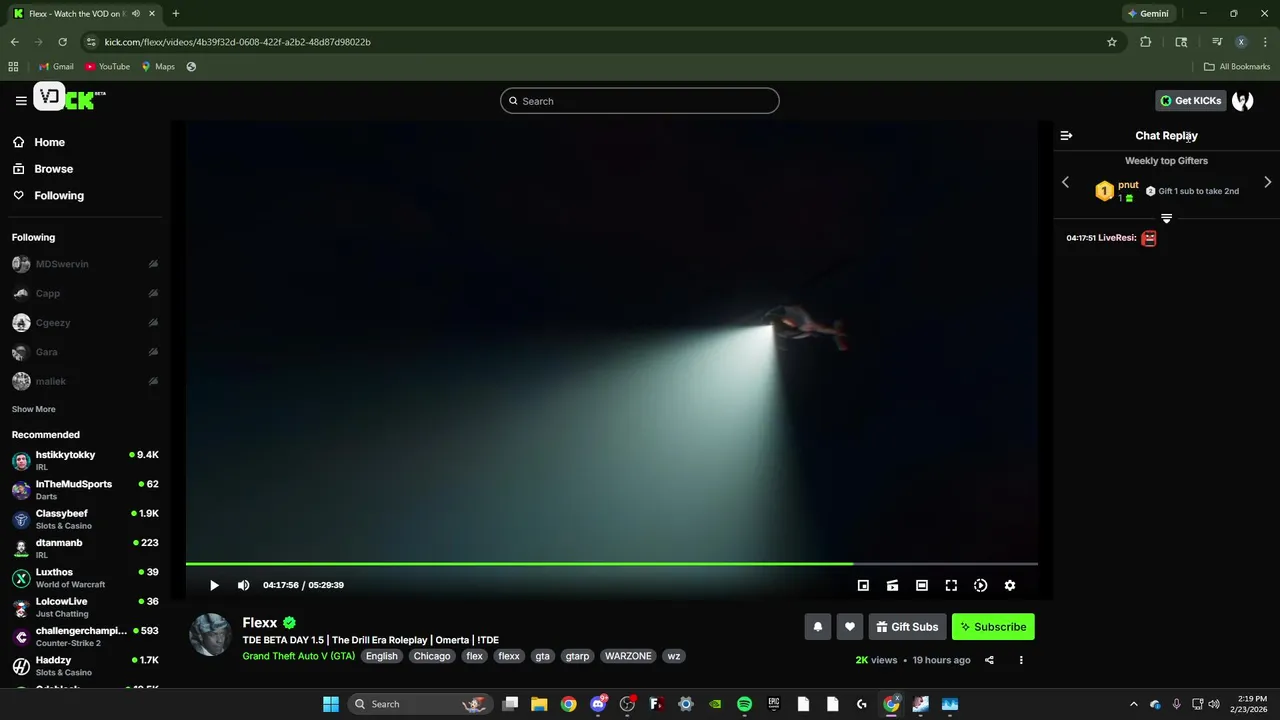Open YouTube bookmark
The width and height of the screenshot is (1280, 720).
click(x=107, y=67)
